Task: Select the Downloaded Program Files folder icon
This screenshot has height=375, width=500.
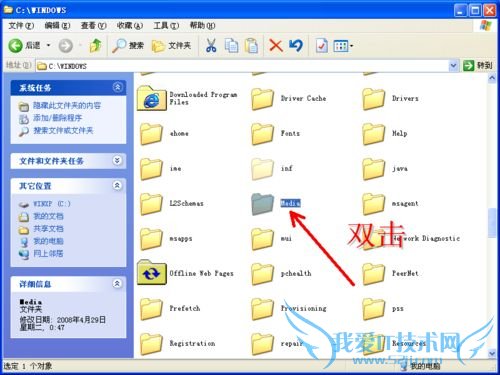Action: (x=152, y=98)
